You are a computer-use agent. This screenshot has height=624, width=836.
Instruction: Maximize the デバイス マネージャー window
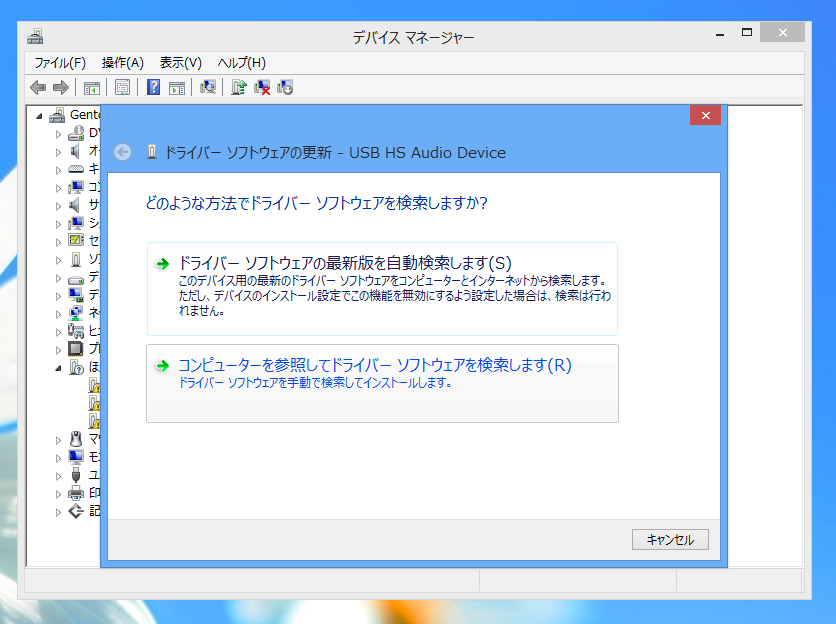[x=747, y=33]
